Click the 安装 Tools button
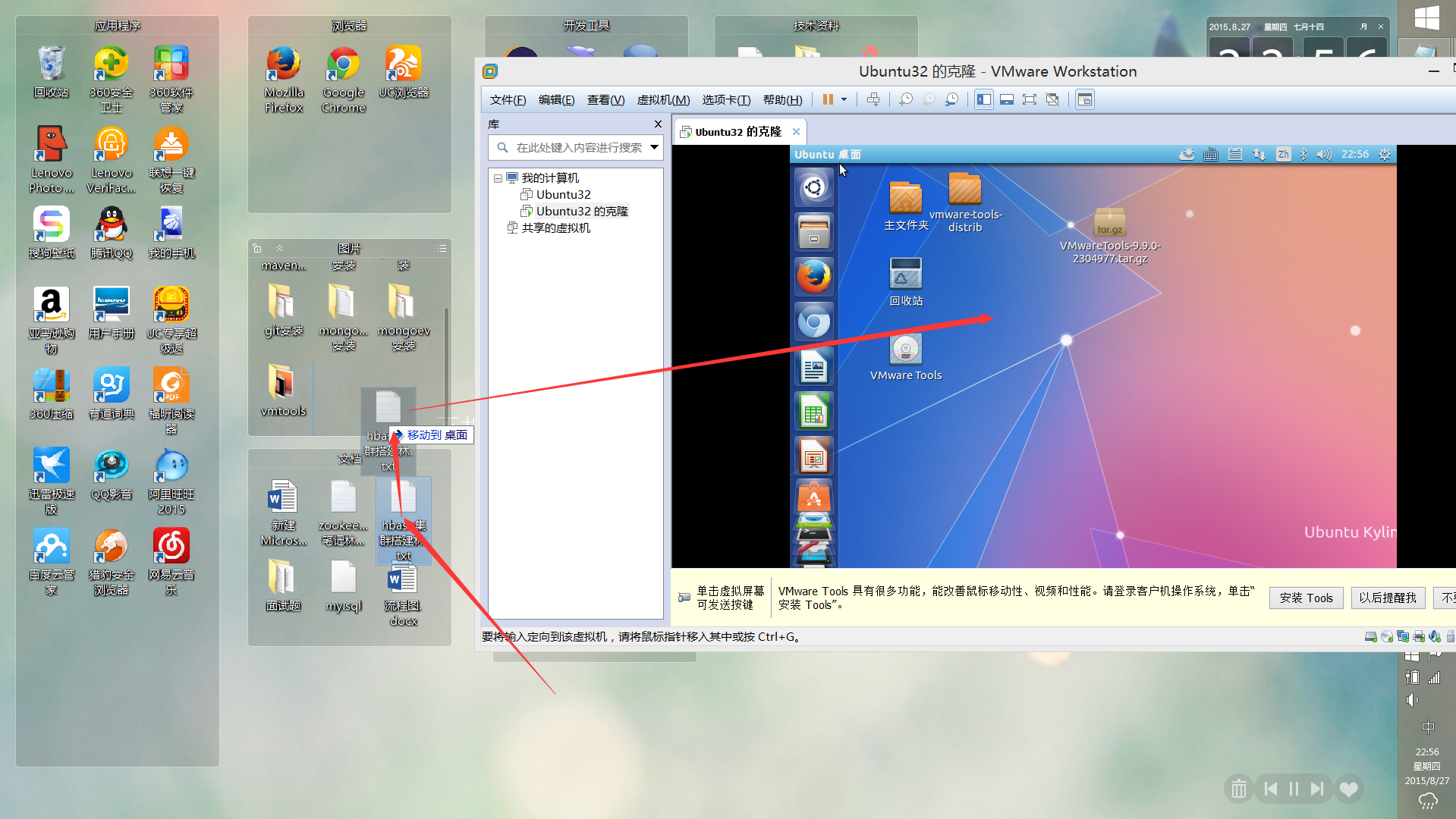Image resolution: width=1456 pixels, height=819 pixels. 1306,598
